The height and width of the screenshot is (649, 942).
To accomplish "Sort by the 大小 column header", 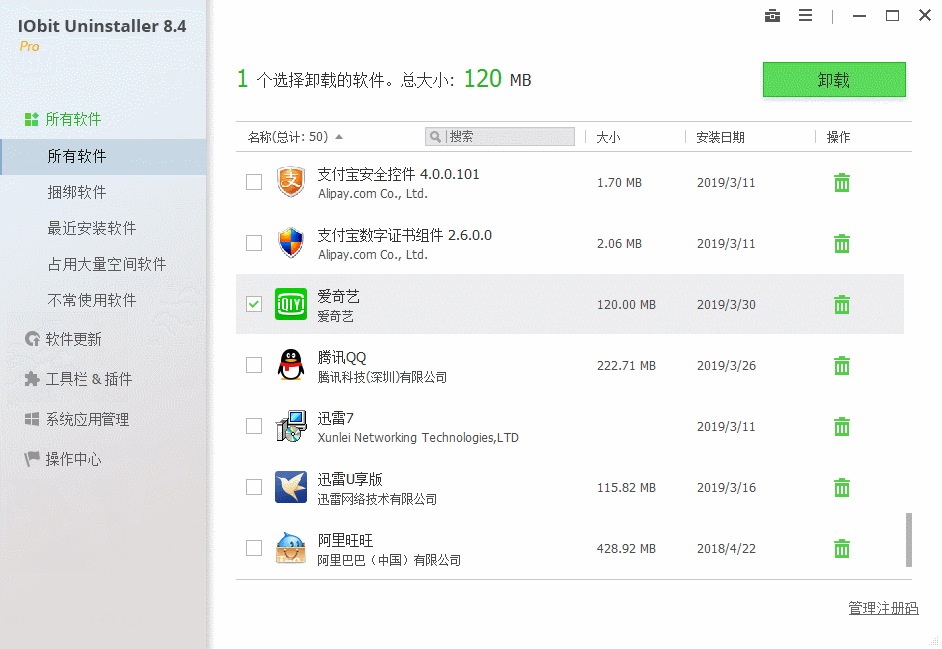I will coord(608,137).
